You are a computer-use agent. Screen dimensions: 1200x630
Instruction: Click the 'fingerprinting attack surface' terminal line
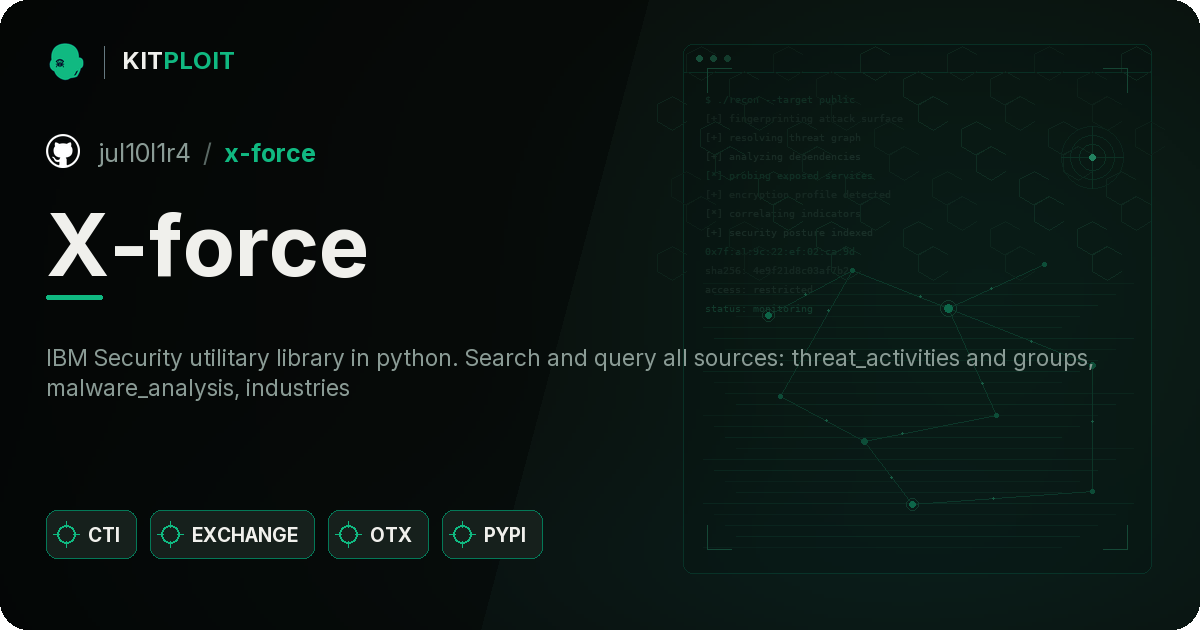(803, 119)
